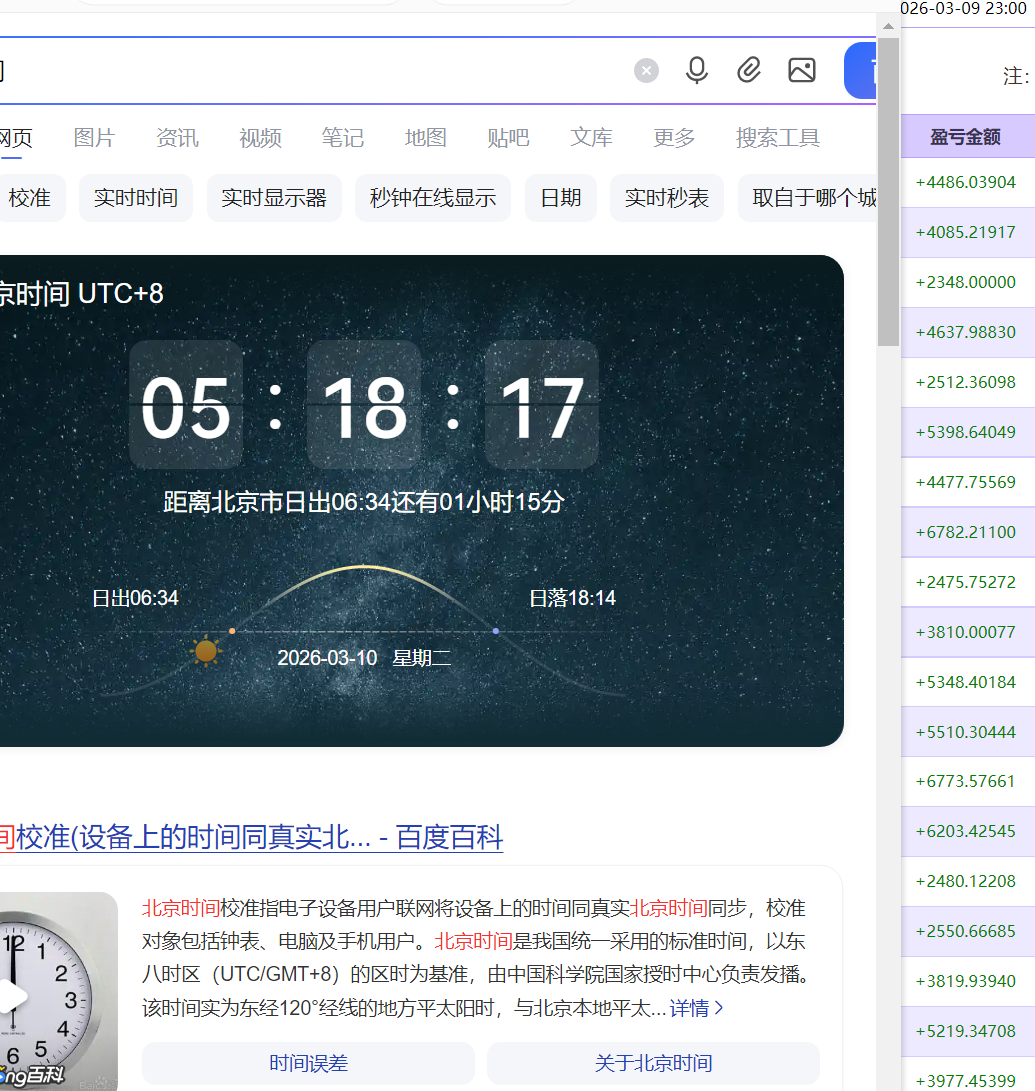Clear the search box text
The width and height of the screenshot is (1035, 1091).
pyautogui.click(x=646, y=70)
